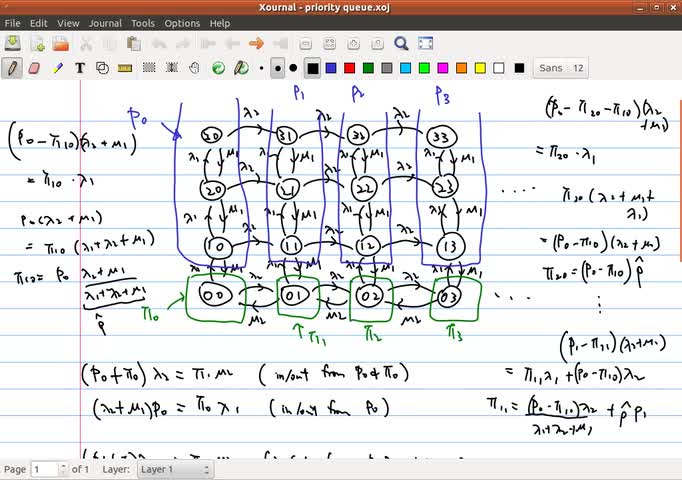Screen dimensions: 682x480
Task: Fit page width zoom icon
Action: click(329, 43)
